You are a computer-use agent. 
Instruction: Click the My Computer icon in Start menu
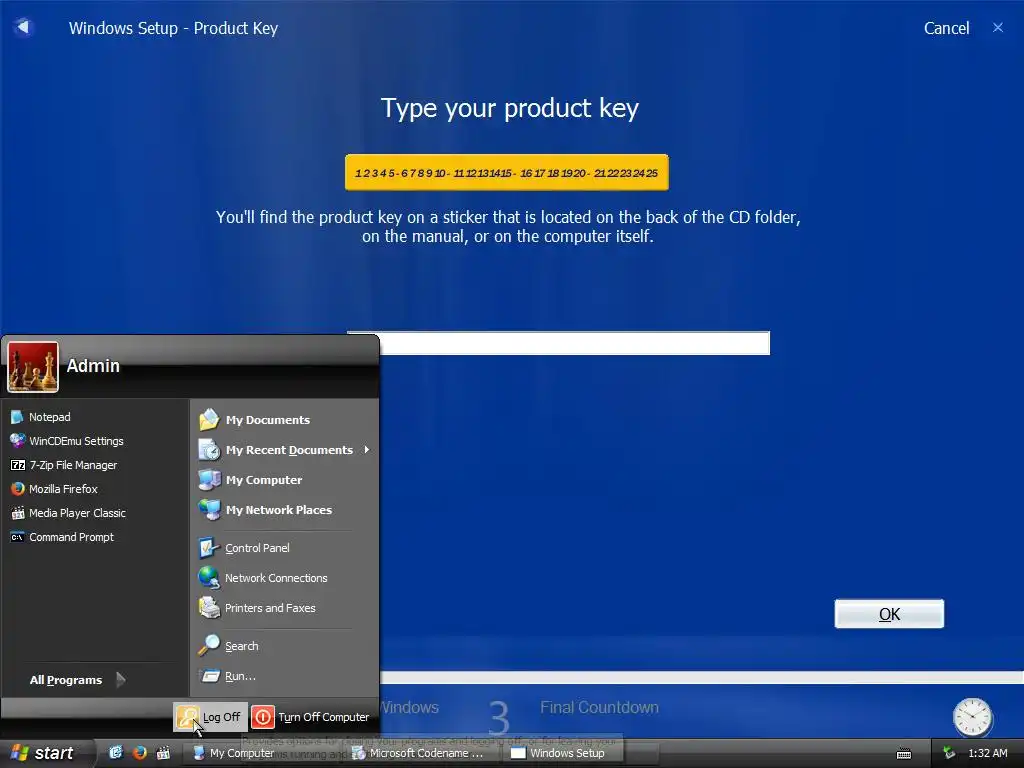209,479
